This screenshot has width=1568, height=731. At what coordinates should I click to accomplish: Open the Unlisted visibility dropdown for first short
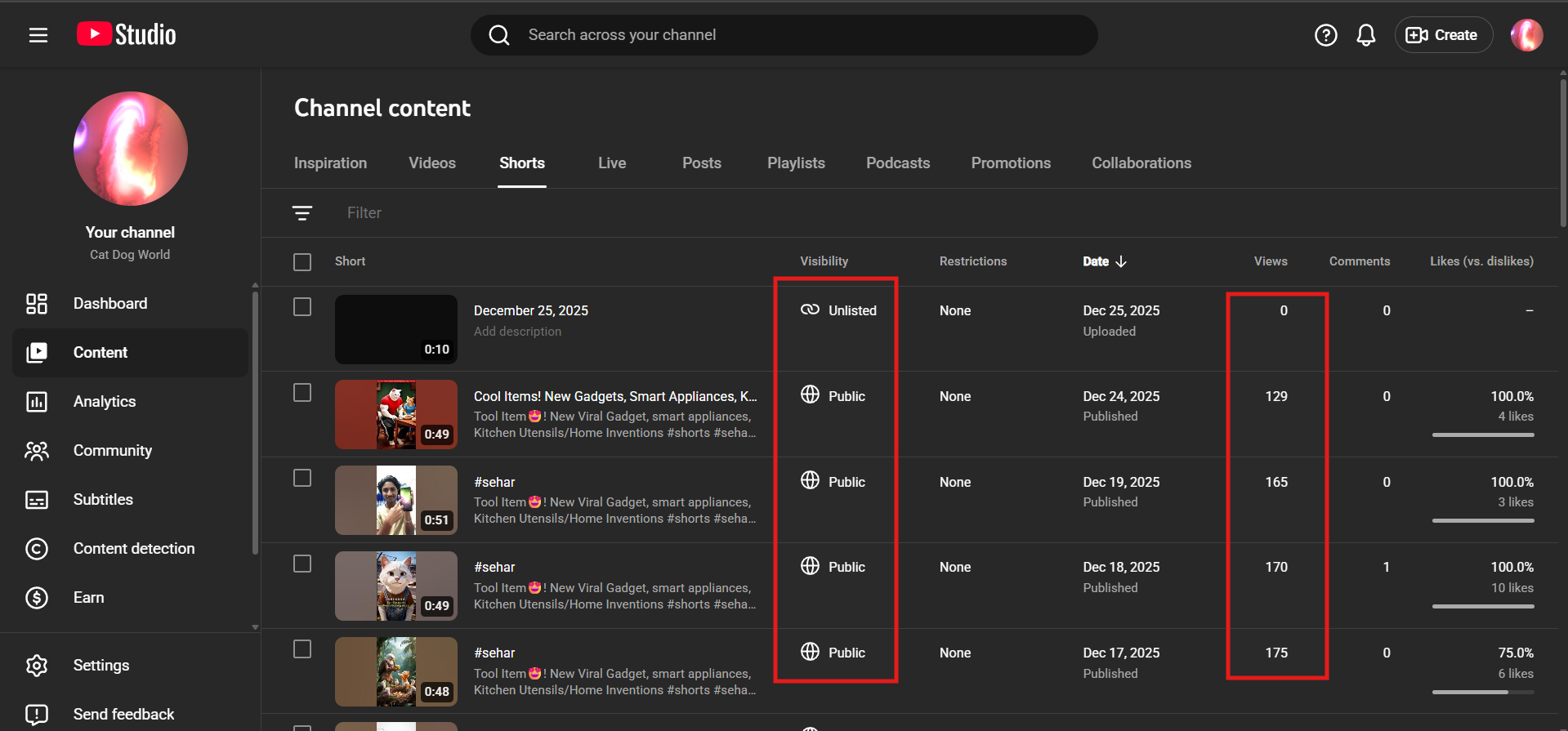[838, 310]
